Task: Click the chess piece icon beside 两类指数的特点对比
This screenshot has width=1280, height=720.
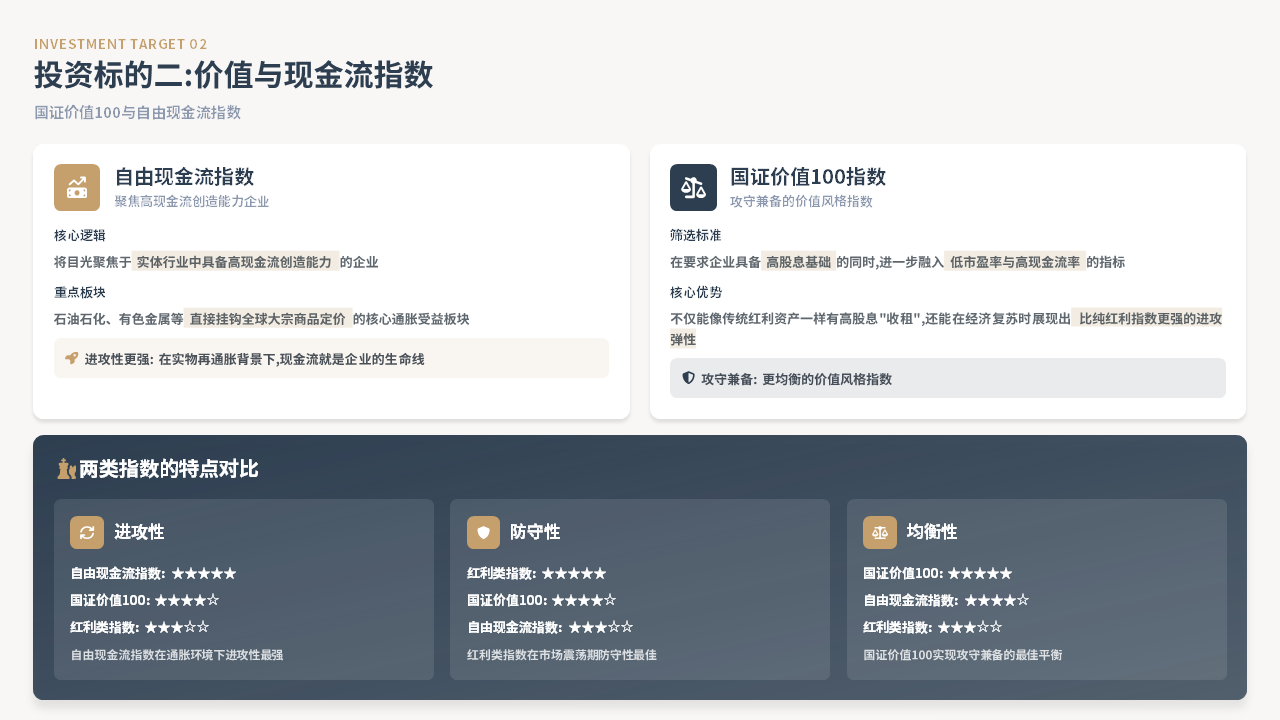Action: click(66, 468)
